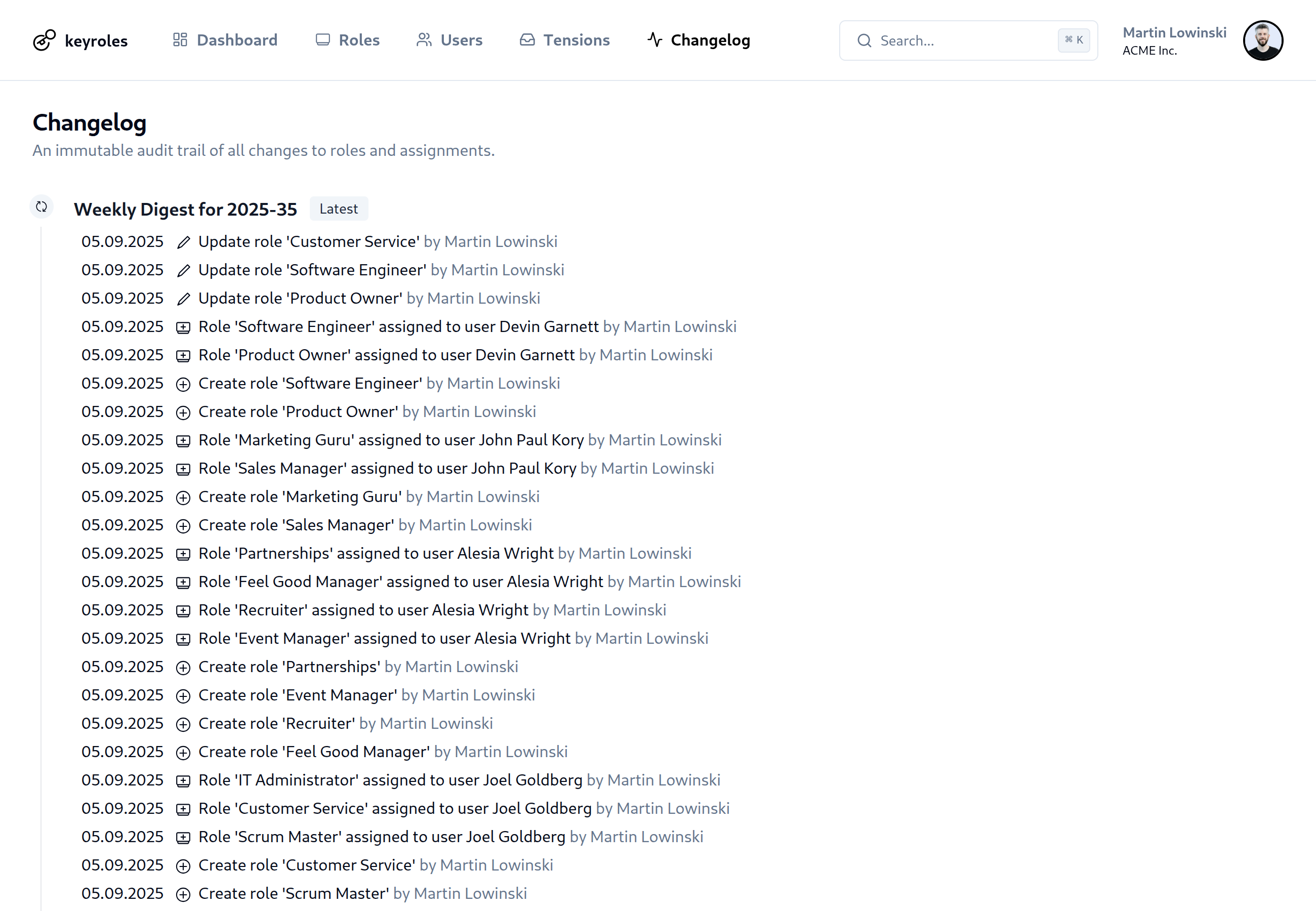Click the search magnifier icon
Screen dimensions: 1316x911
click(864, 40)
